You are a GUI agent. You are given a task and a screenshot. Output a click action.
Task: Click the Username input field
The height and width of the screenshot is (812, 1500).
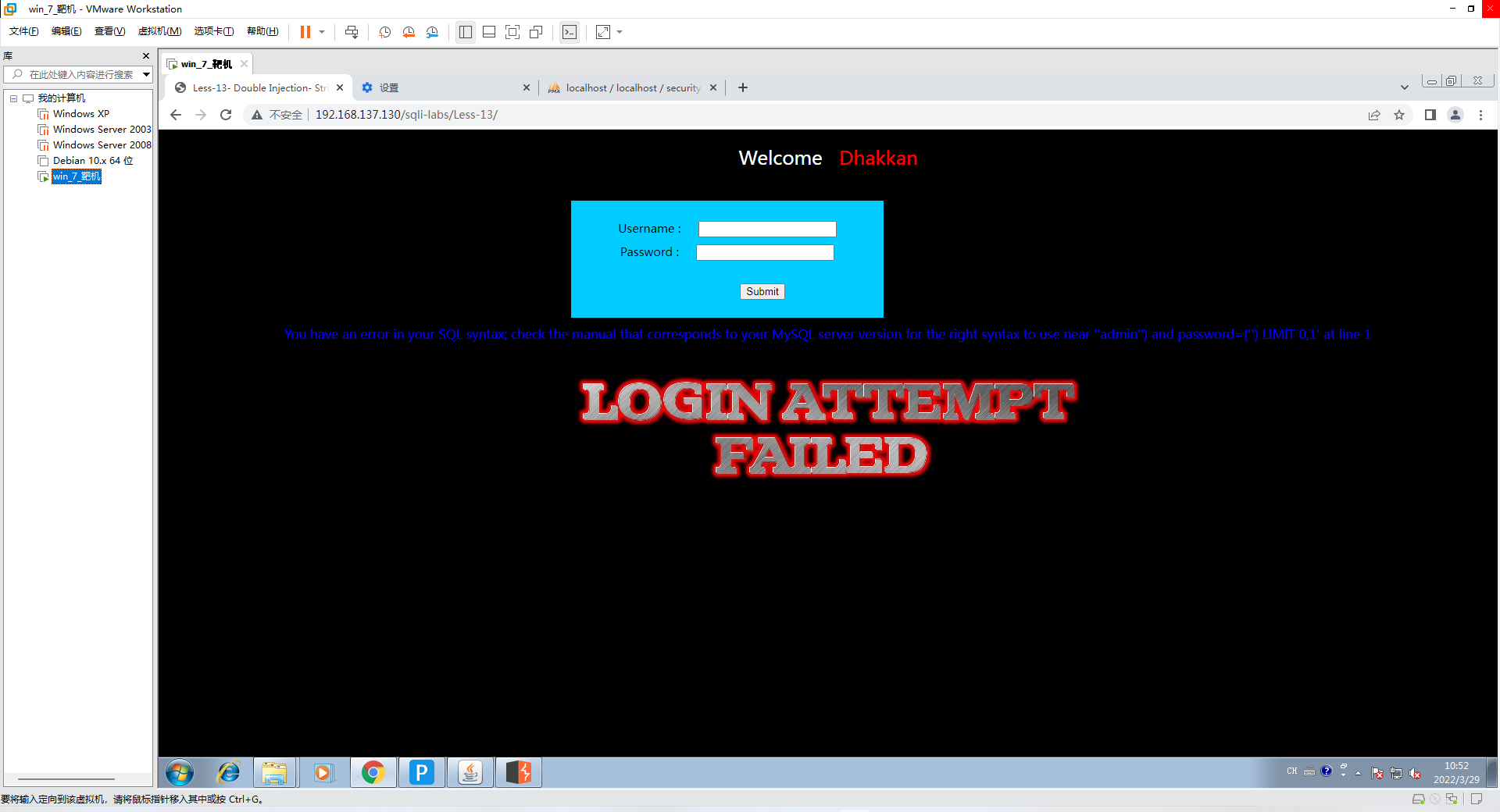coord(767,229)
